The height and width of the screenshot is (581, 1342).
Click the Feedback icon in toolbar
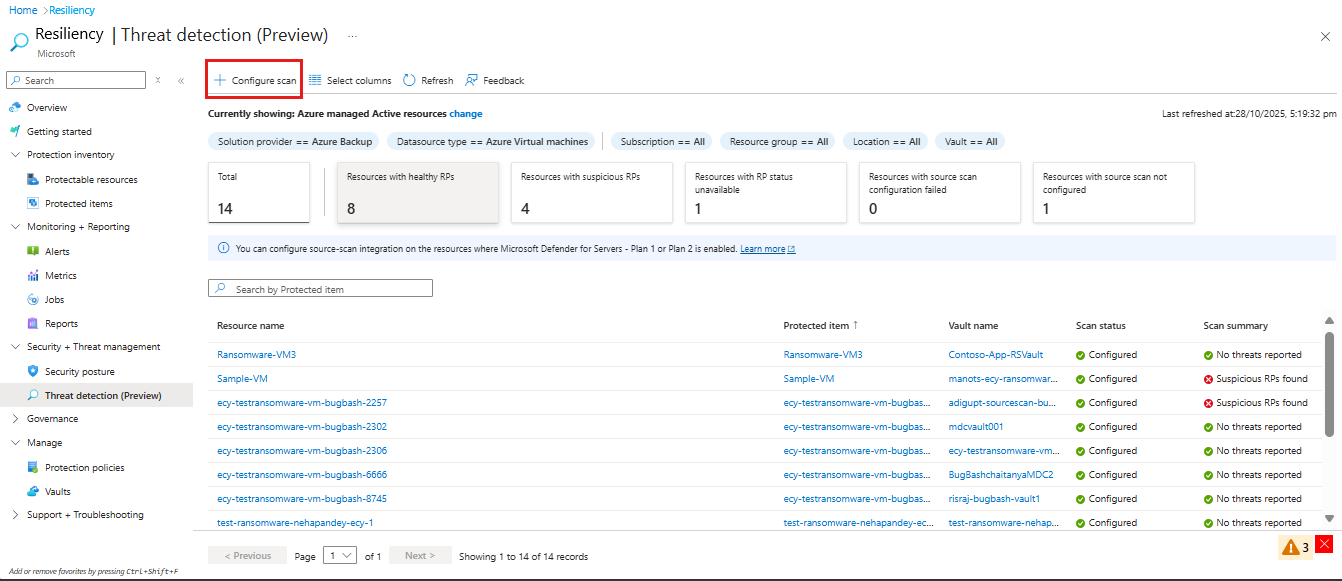click(472, 80)
